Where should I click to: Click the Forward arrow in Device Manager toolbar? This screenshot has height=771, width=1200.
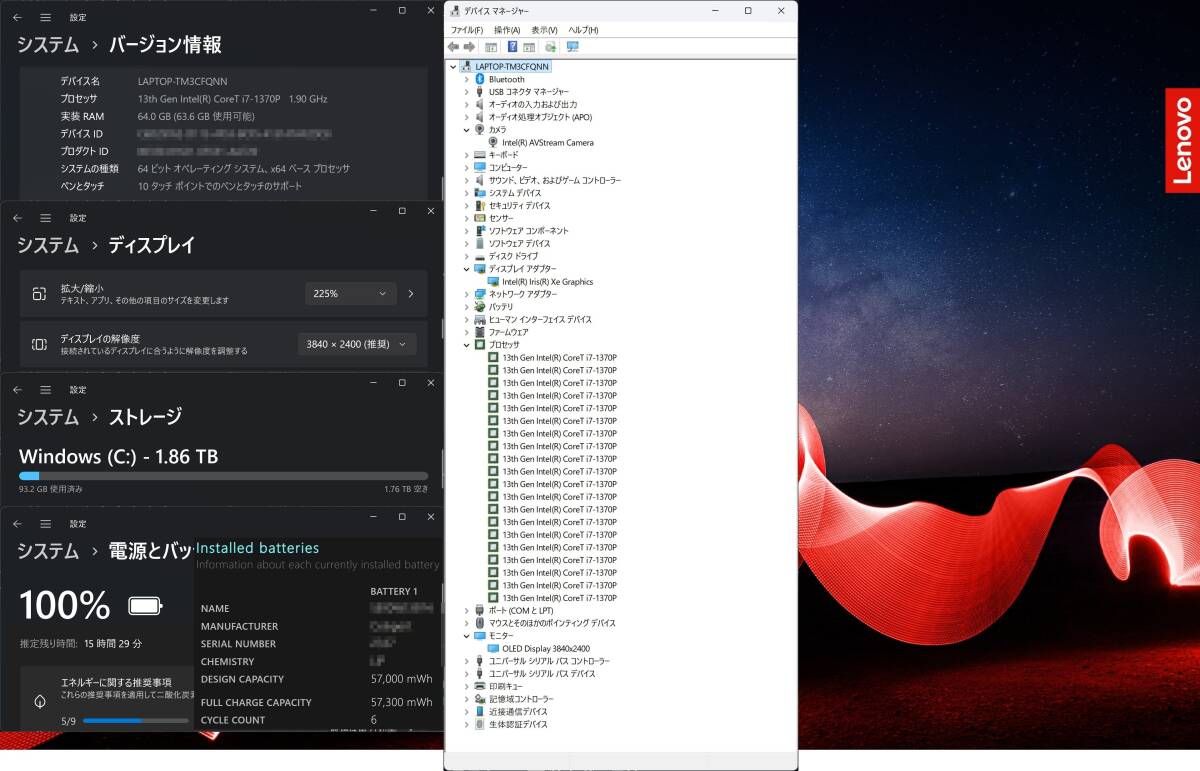[468, 47]
